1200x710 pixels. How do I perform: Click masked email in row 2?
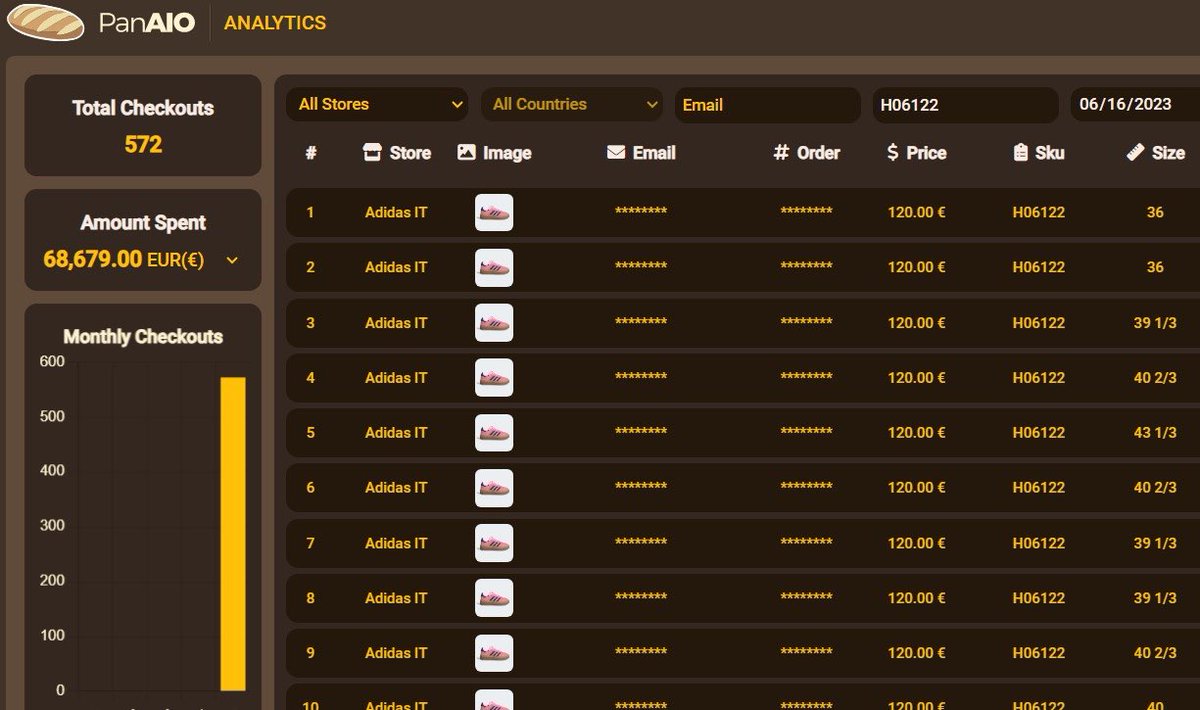tap(641, 268)
